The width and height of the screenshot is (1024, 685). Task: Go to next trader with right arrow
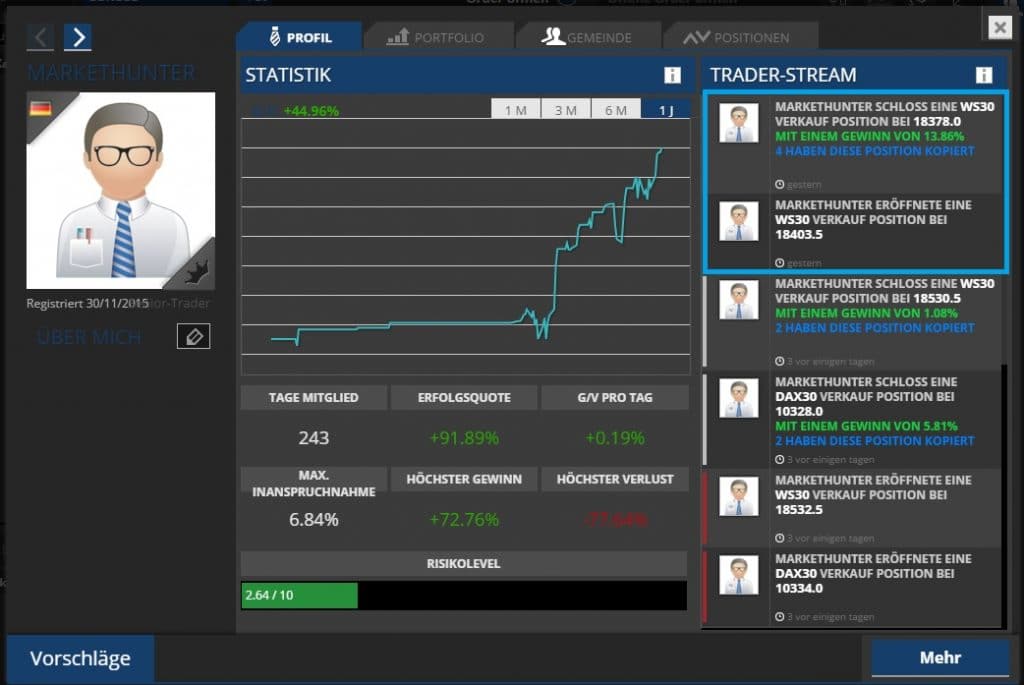(77, 38)
